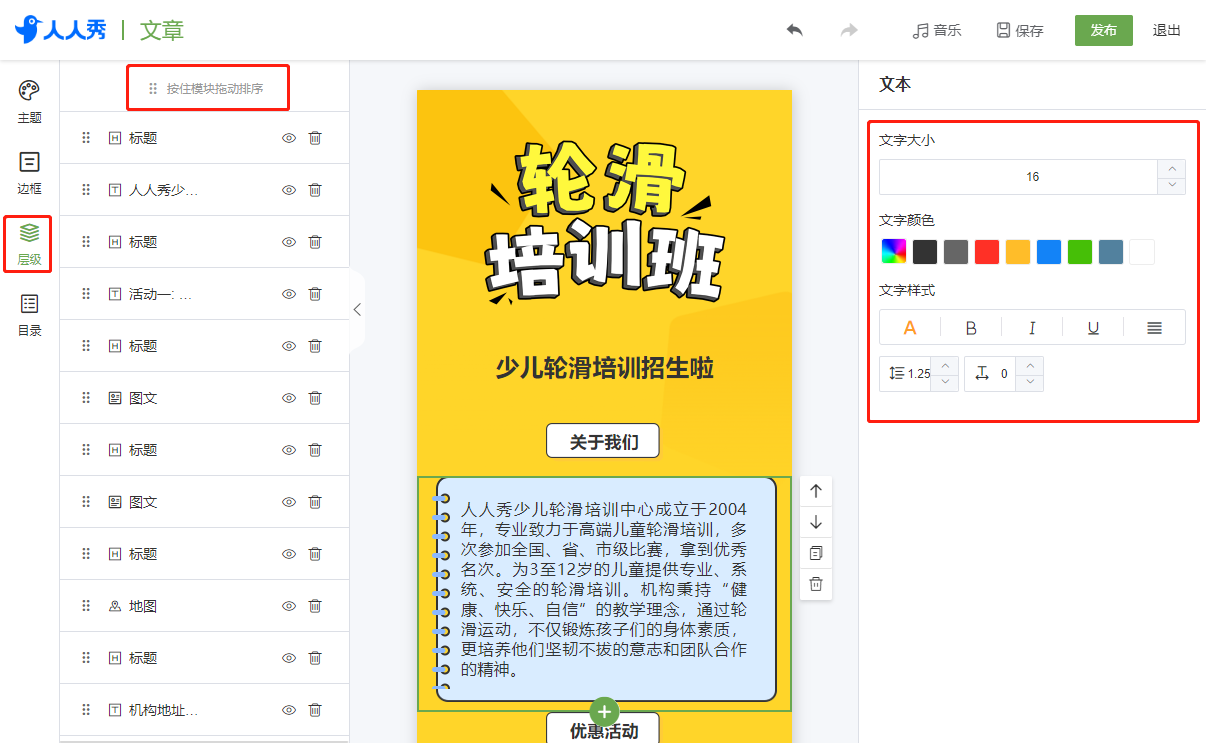
Task: Toggle underline text formatting
Action: 1093,327
